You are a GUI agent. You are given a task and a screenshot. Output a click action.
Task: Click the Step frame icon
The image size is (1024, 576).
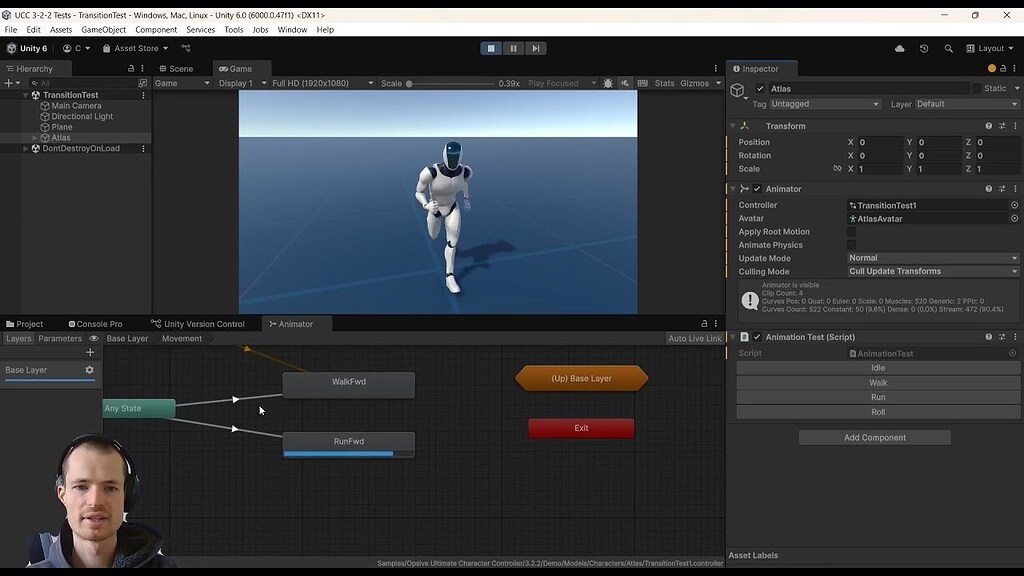(536, 47)
